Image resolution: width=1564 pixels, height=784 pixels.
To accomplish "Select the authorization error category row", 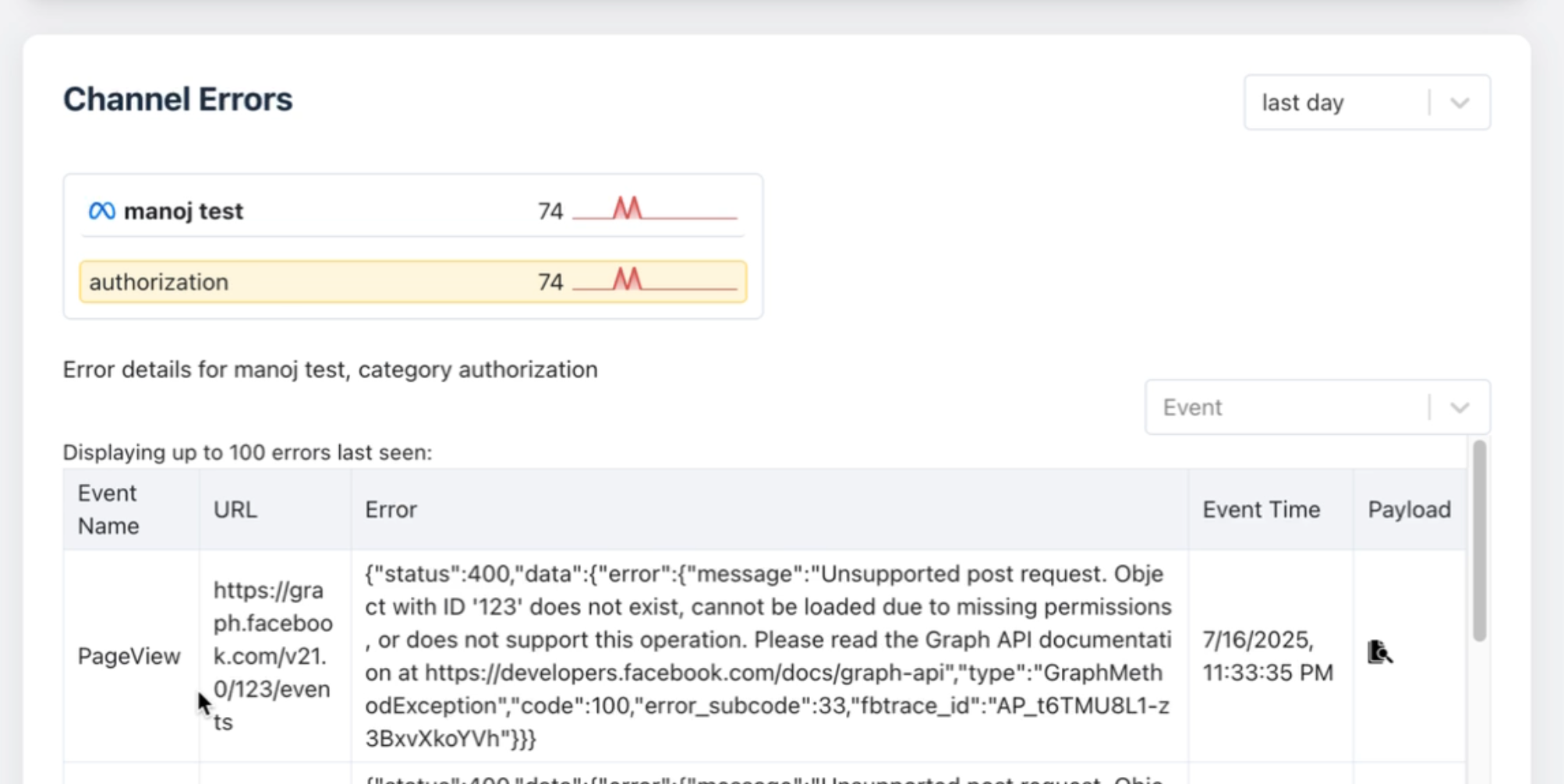I will tap(312, 281).
